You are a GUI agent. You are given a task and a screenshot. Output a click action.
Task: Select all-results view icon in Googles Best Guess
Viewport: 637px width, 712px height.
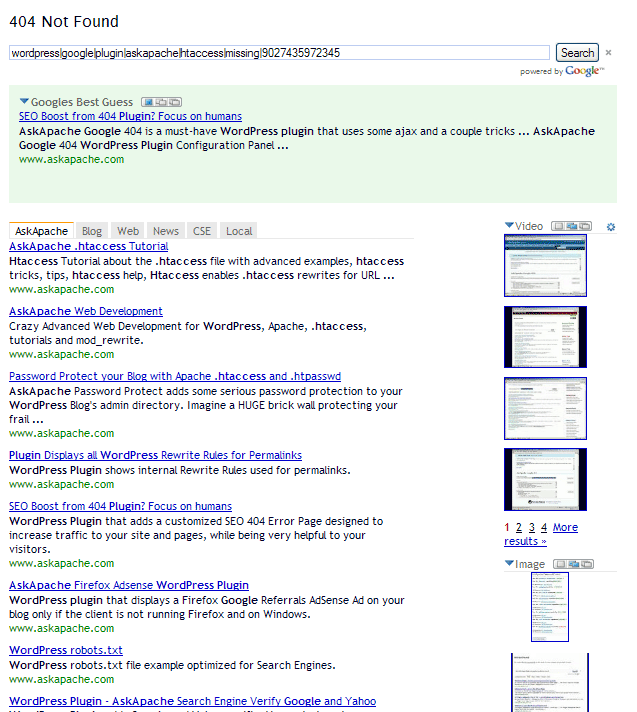[175, 102]
